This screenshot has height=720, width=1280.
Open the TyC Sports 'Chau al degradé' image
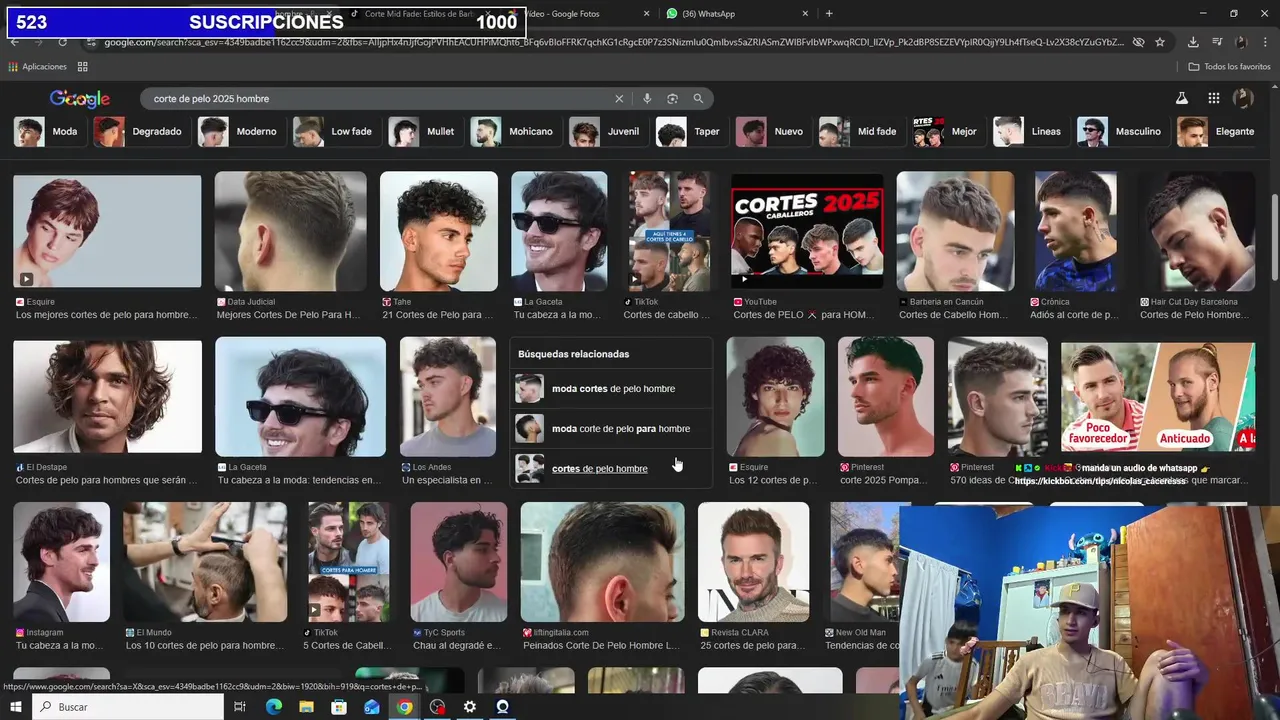(458, 562)
